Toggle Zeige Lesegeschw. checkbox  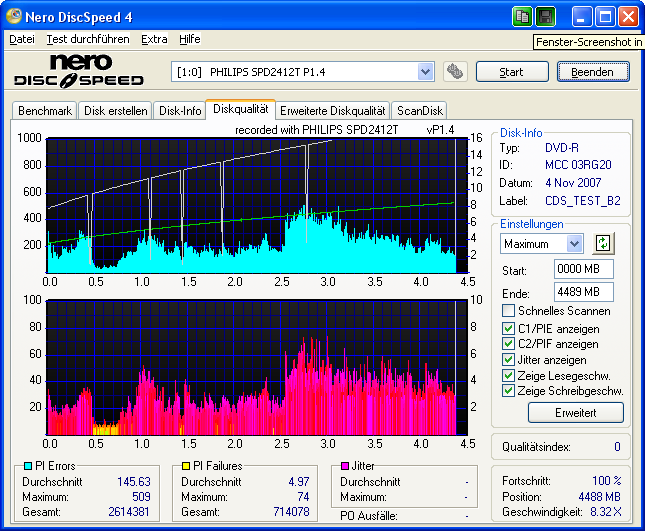(x=508, y=376)
